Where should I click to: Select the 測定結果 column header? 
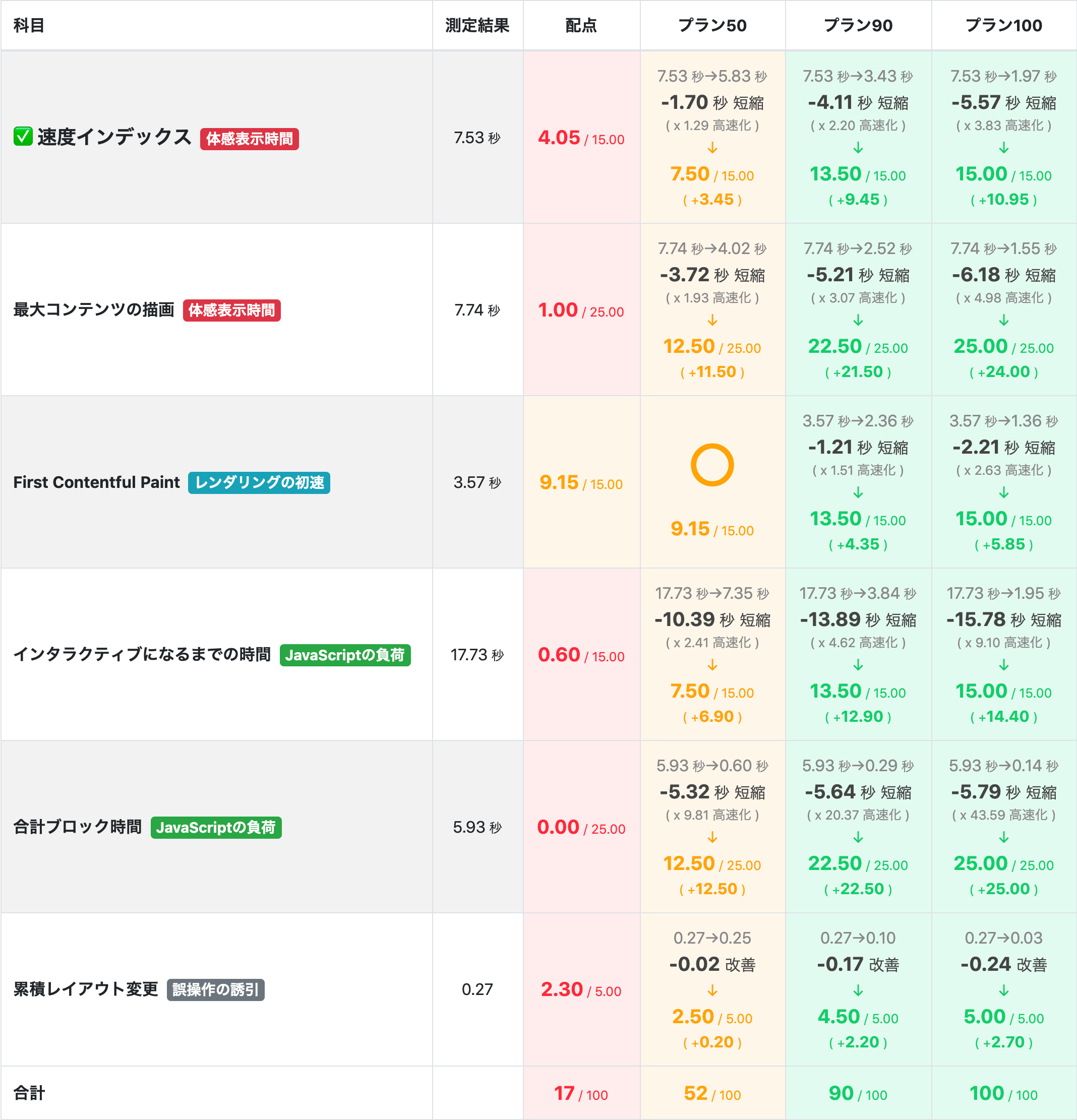click(478, 25)
